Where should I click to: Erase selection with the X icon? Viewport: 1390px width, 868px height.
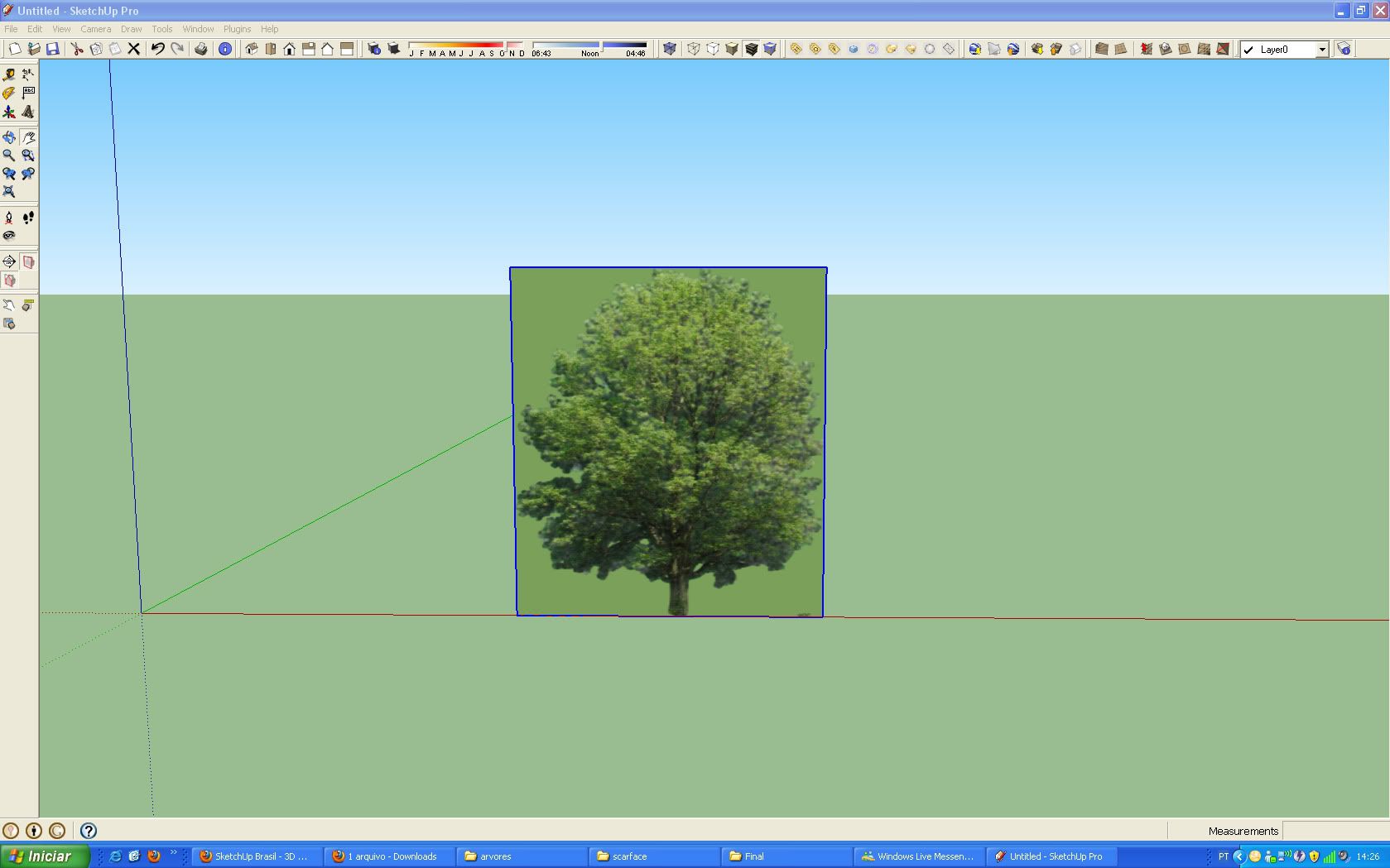point(134,49)
